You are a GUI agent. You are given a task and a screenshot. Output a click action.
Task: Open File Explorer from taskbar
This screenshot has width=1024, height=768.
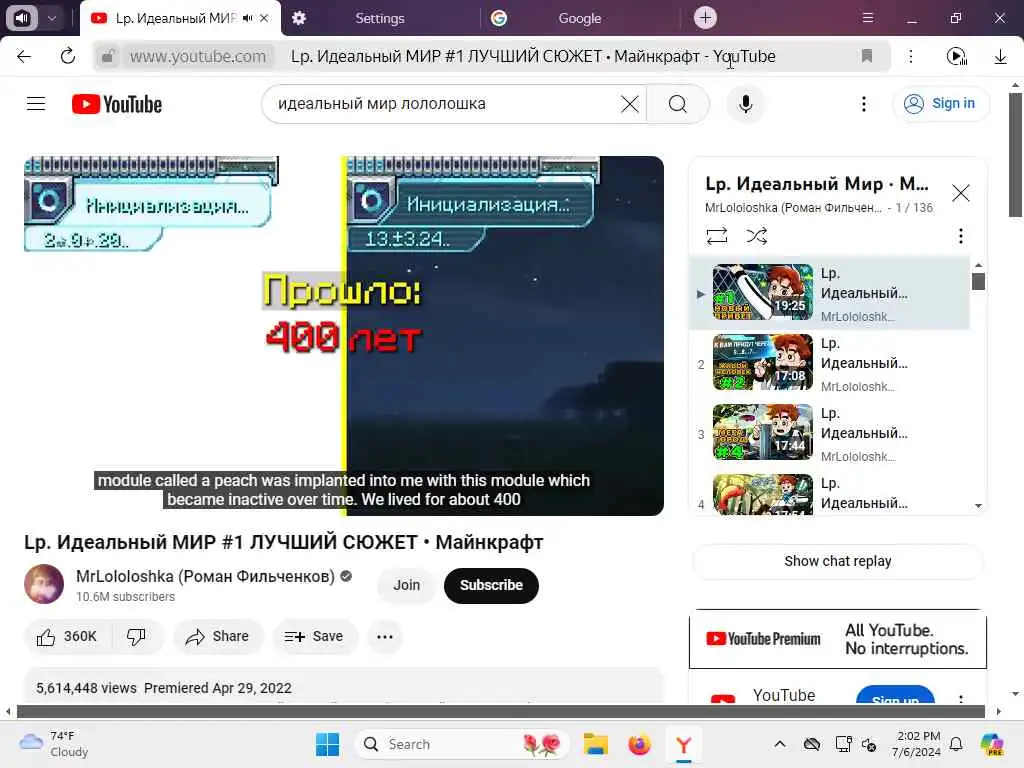point(596,744)
